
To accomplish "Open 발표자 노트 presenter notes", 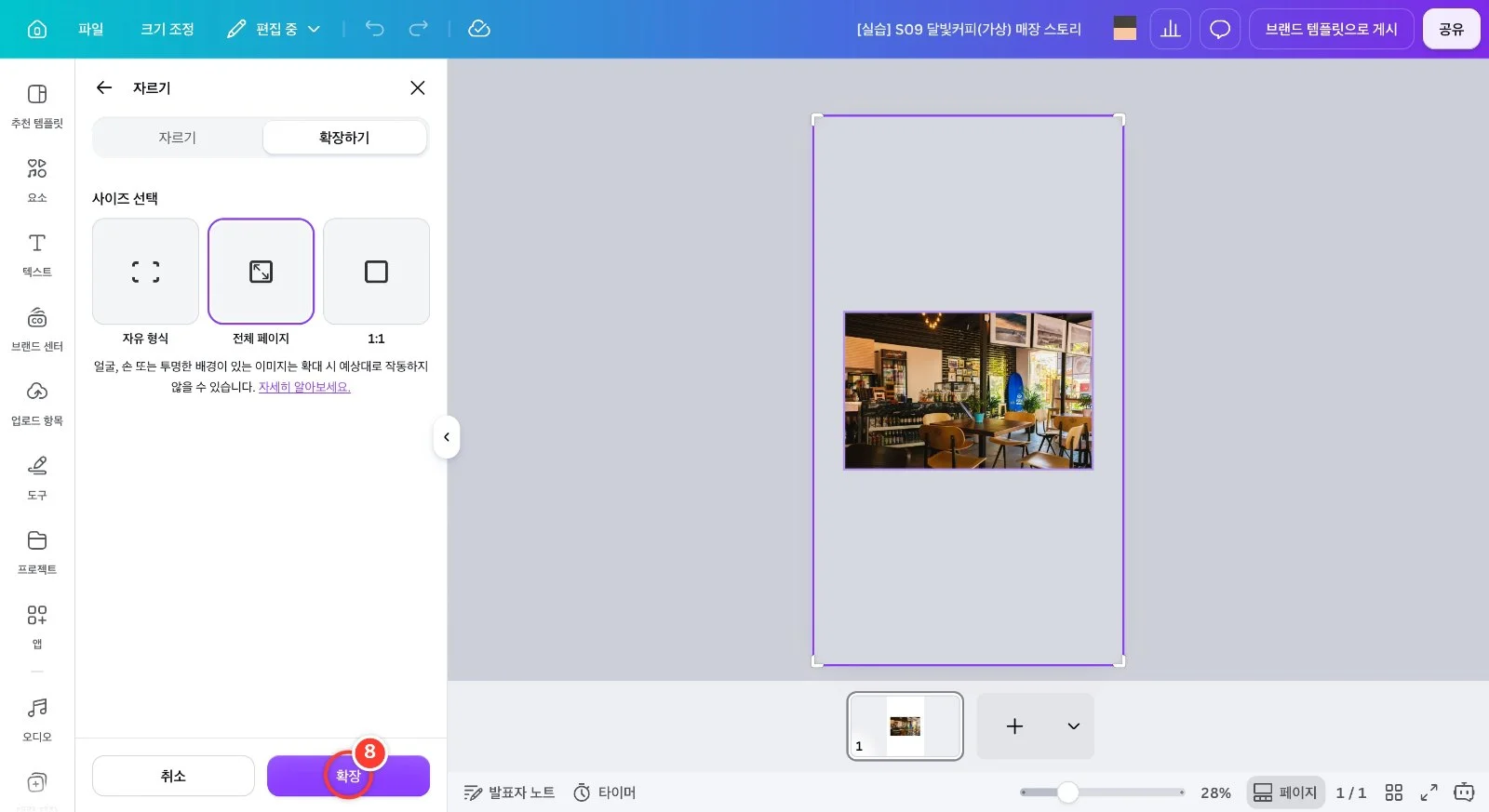I will pyautogui.click(x=509, y=792).
